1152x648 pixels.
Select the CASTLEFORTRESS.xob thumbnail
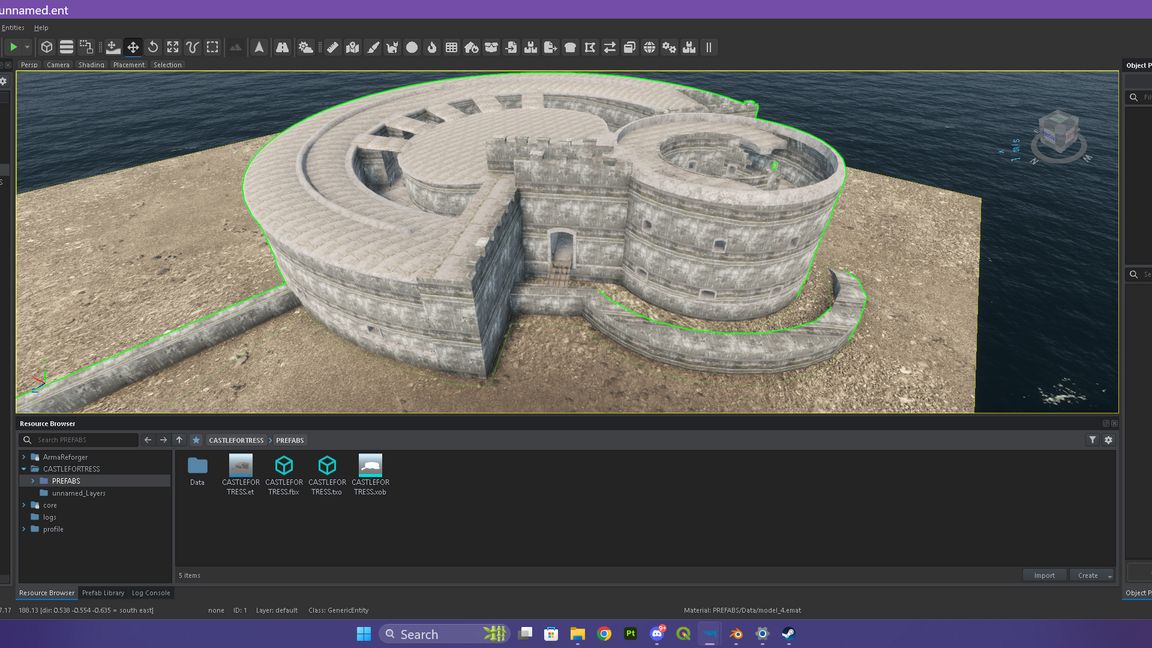tap(370, 466)
